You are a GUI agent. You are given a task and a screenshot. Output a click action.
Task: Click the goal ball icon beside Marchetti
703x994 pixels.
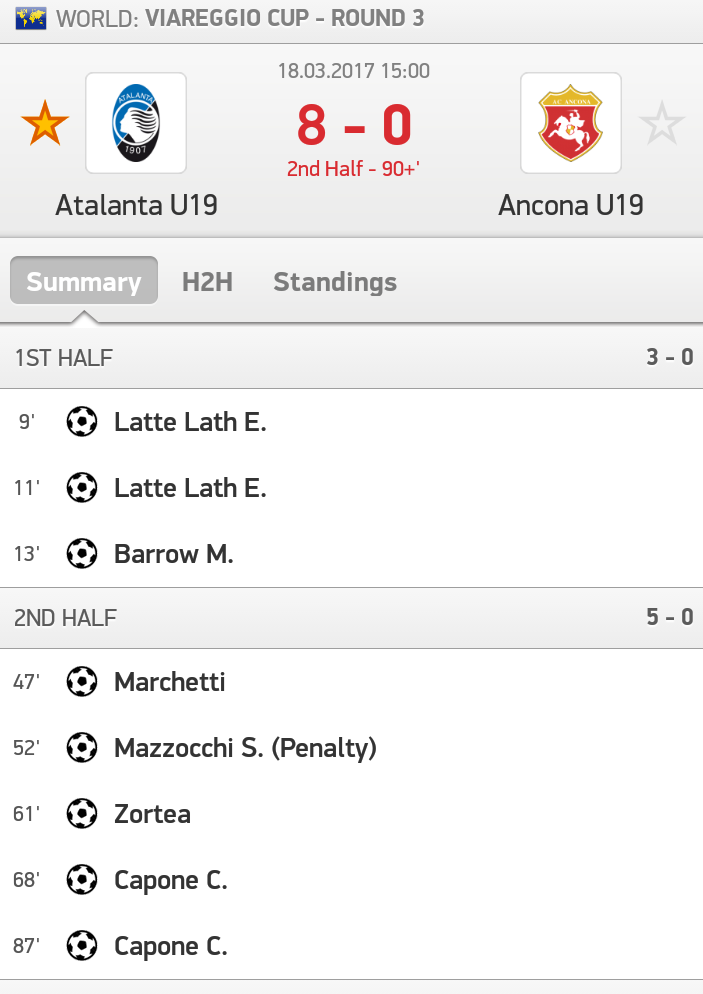pyautogui.click(x=82, y=682)
